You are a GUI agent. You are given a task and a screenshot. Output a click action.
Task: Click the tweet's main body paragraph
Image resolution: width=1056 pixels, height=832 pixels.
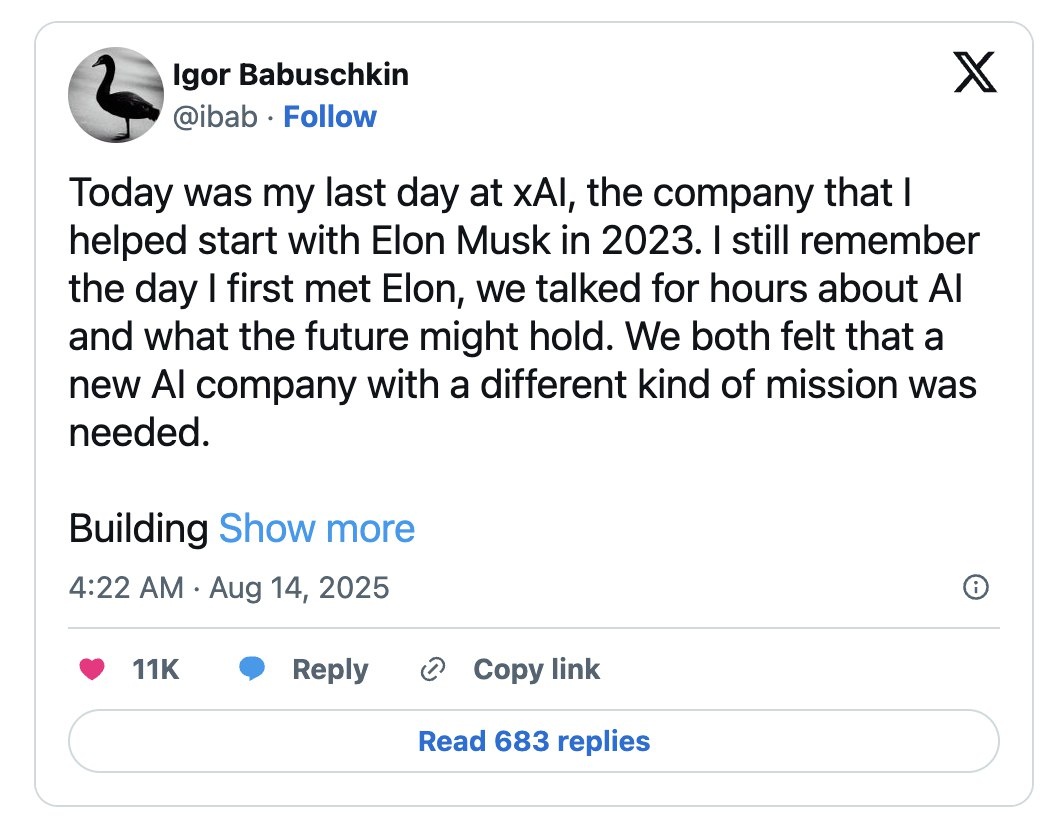coord(522,313)
